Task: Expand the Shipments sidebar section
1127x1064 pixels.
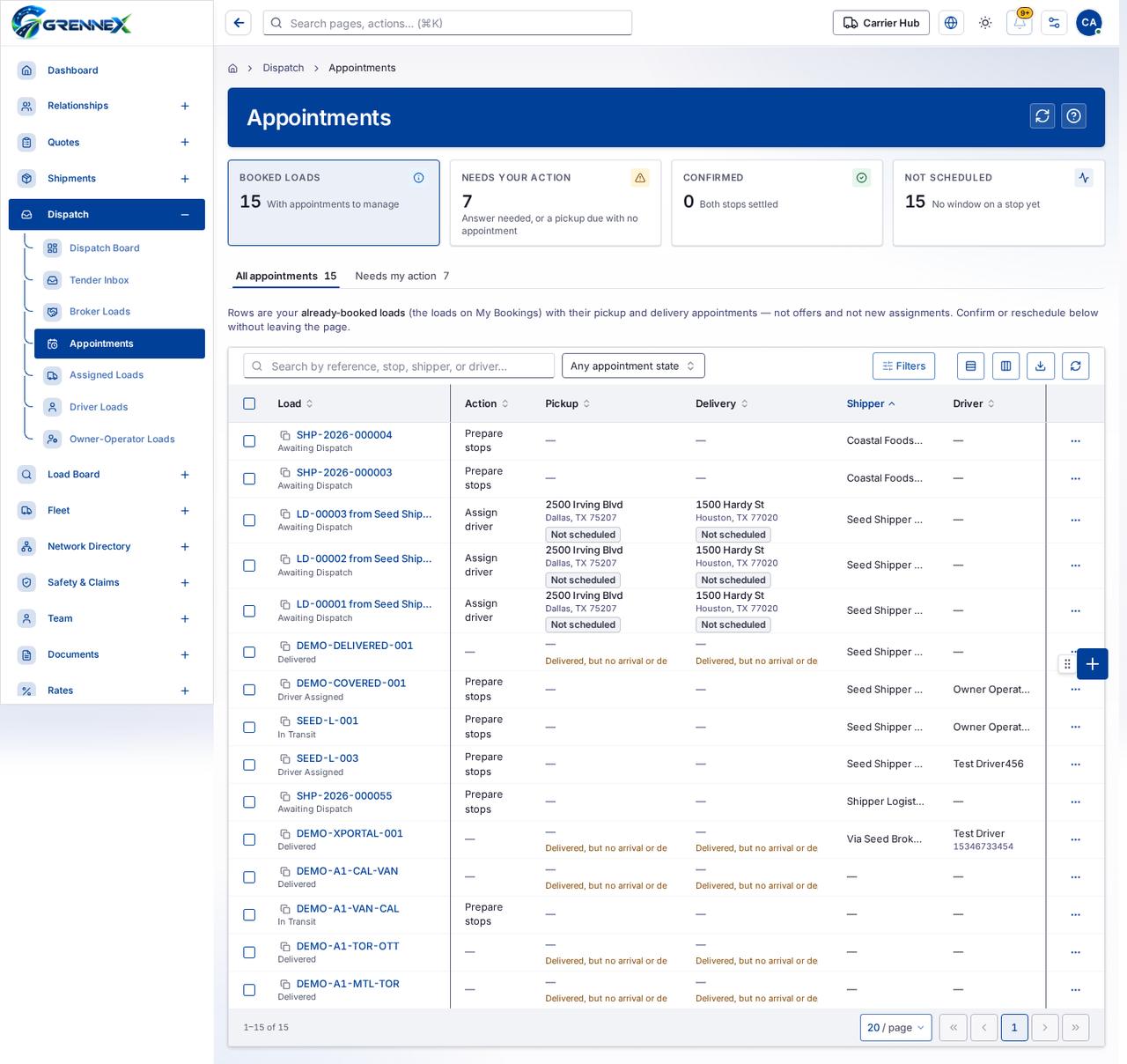Action: (185, 179)
